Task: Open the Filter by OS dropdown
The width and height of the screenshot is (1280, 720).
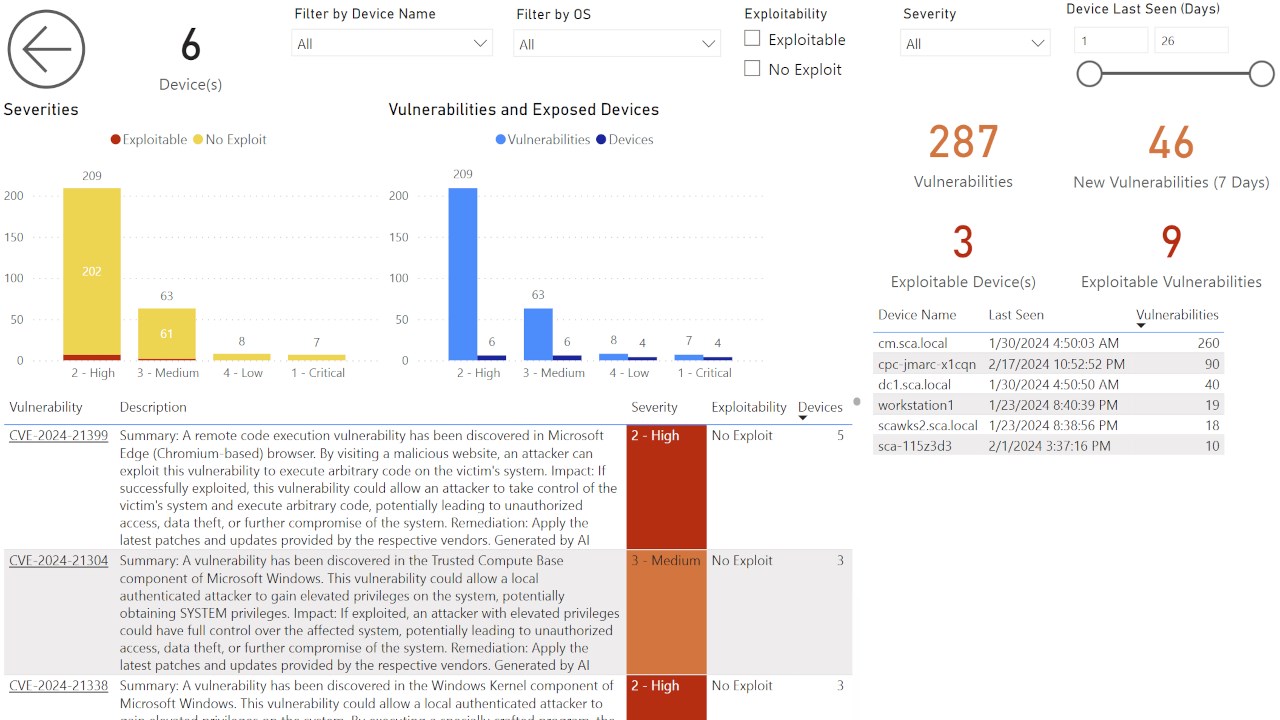Action: (617, 43)
